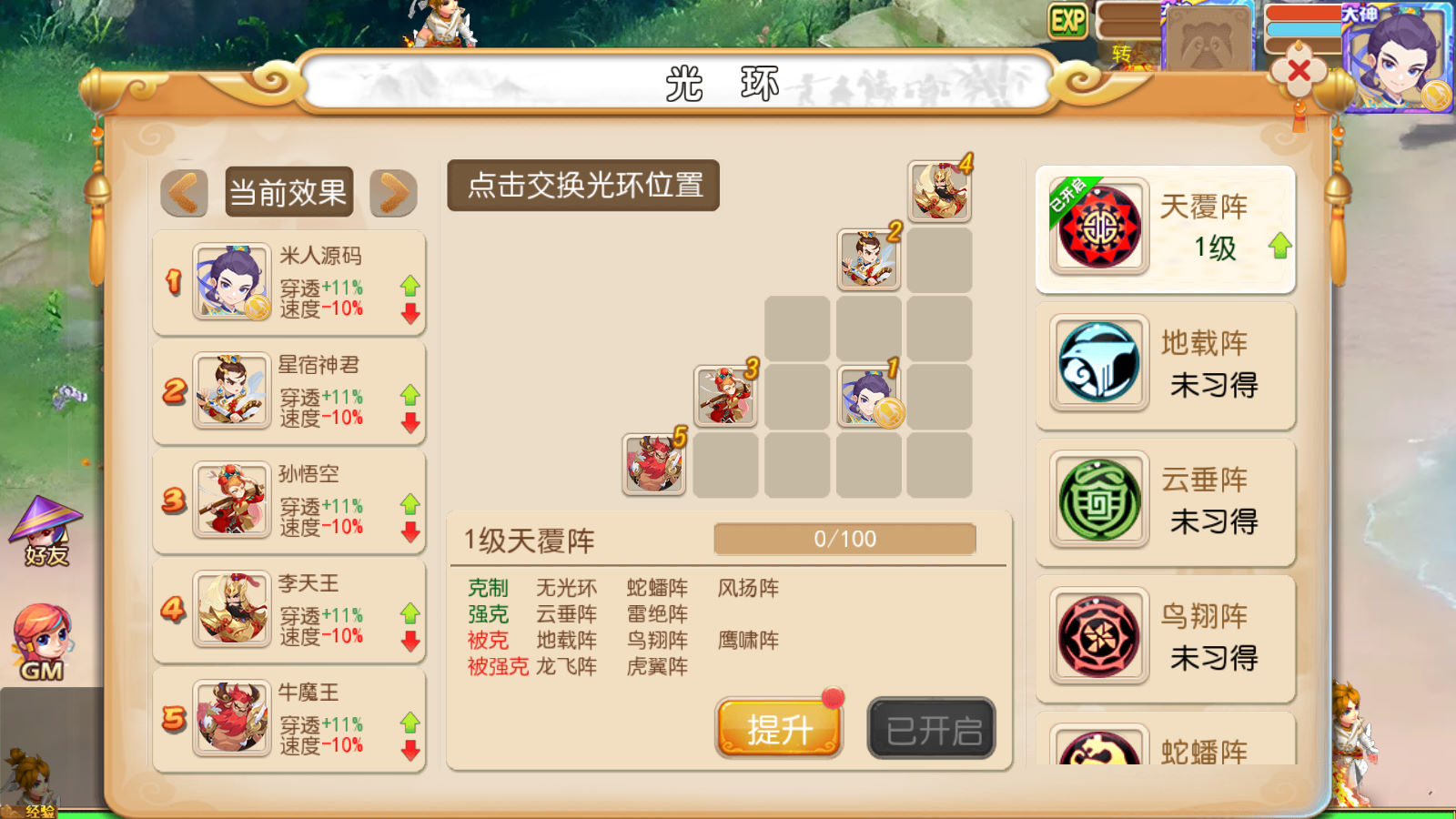The height and width of the screenshot is (819, 1456).
Task: Close the 光环 panel
Action: pos(1299,70)
